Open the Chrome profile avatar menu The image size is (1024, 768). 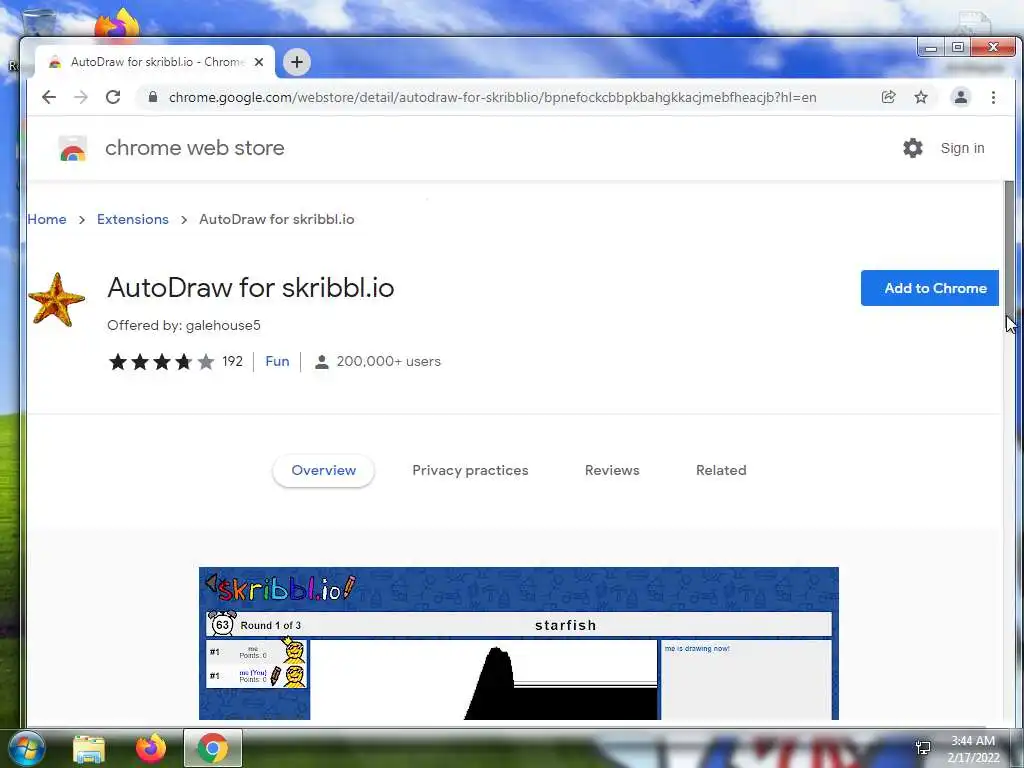point(961,97)
